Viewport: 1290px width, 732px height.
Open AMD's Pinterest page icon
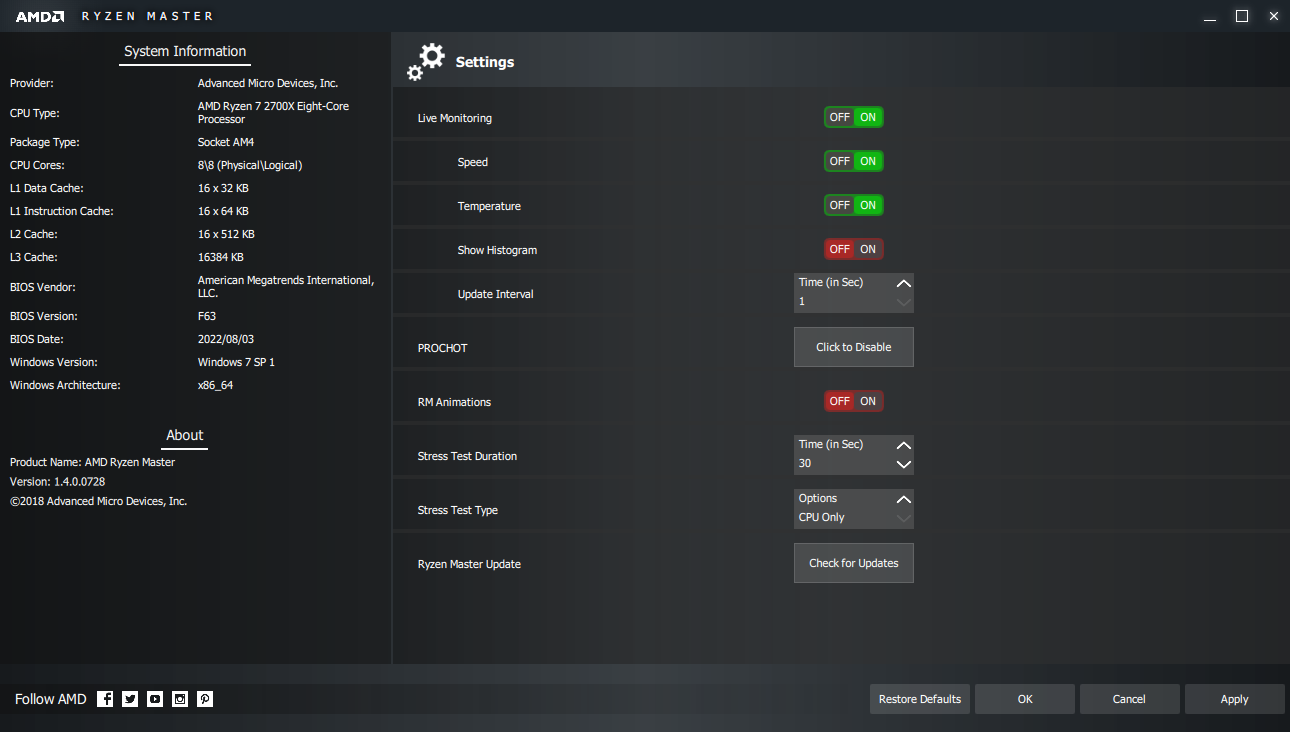205,699
